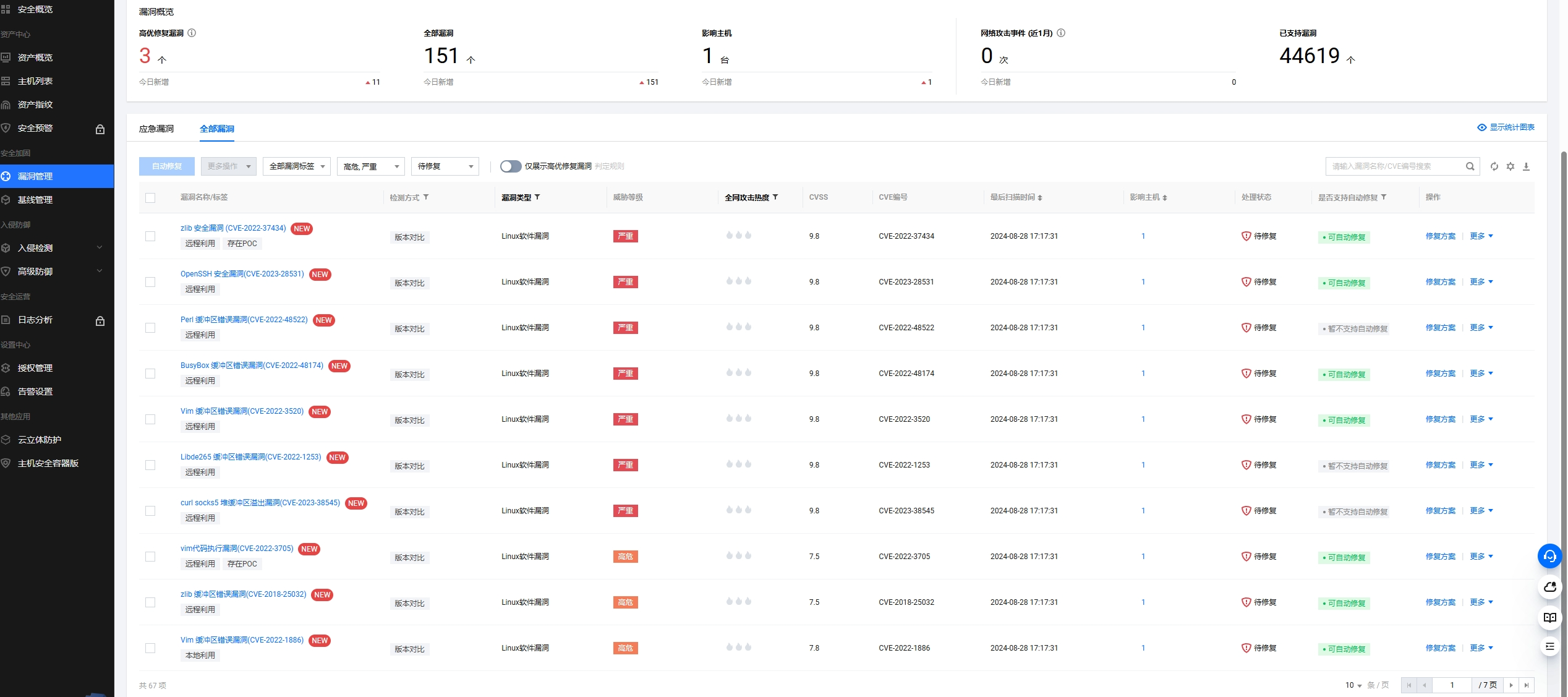This screenshot has width=1568, height=697.
Task: Click the info icon next to 网络攻击事件
Action: click(1061, 33)
